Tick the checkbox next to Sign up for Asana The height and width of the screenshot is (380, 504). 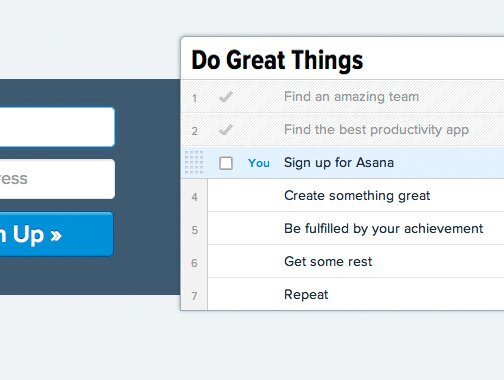226,163
